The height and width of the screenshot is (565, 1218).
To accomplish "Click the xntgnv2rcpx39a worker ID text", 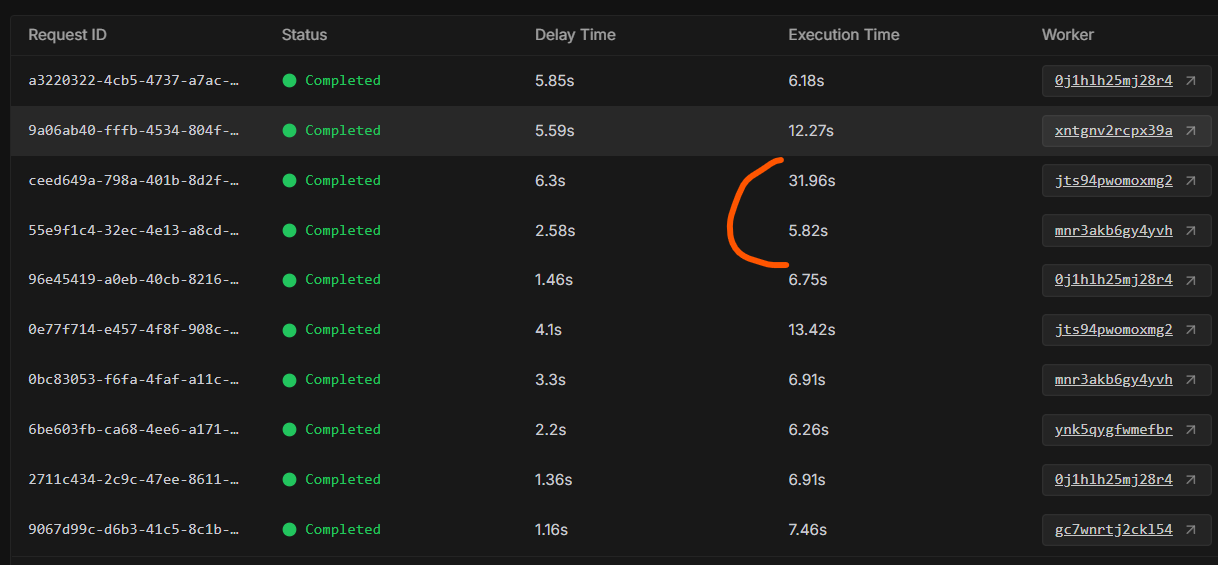I will coord(1113,131).
